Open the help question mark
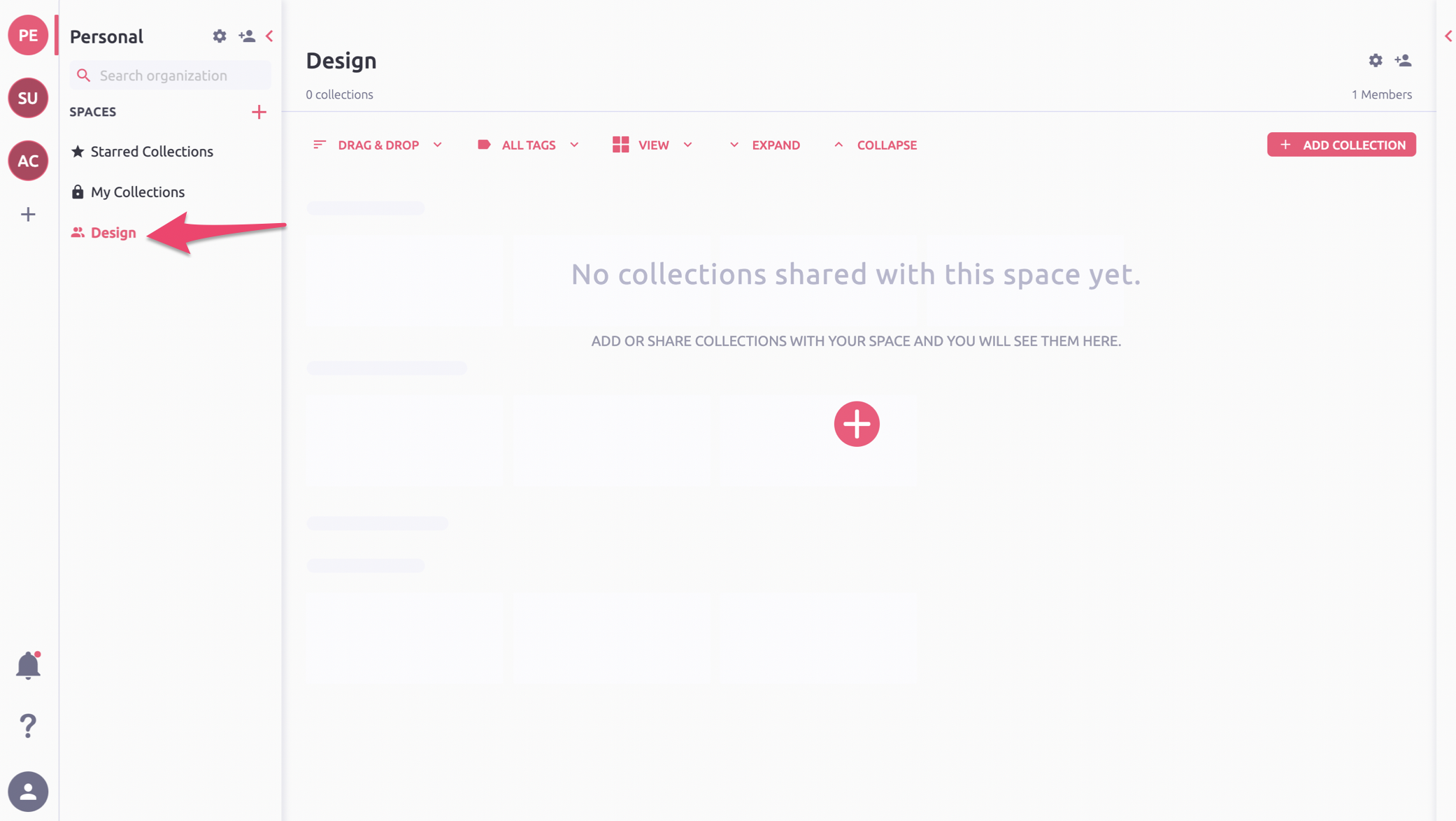Screen dimensions: 1456x821 28,726
